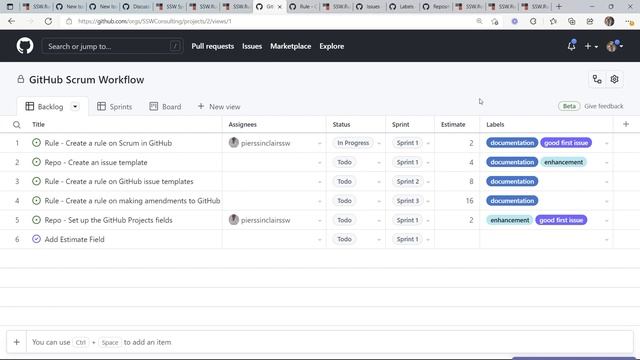The width and height of the screenshot is (640, 360).
Task: Open a new browser tab with the plus
Action: (x=559, y=7)
